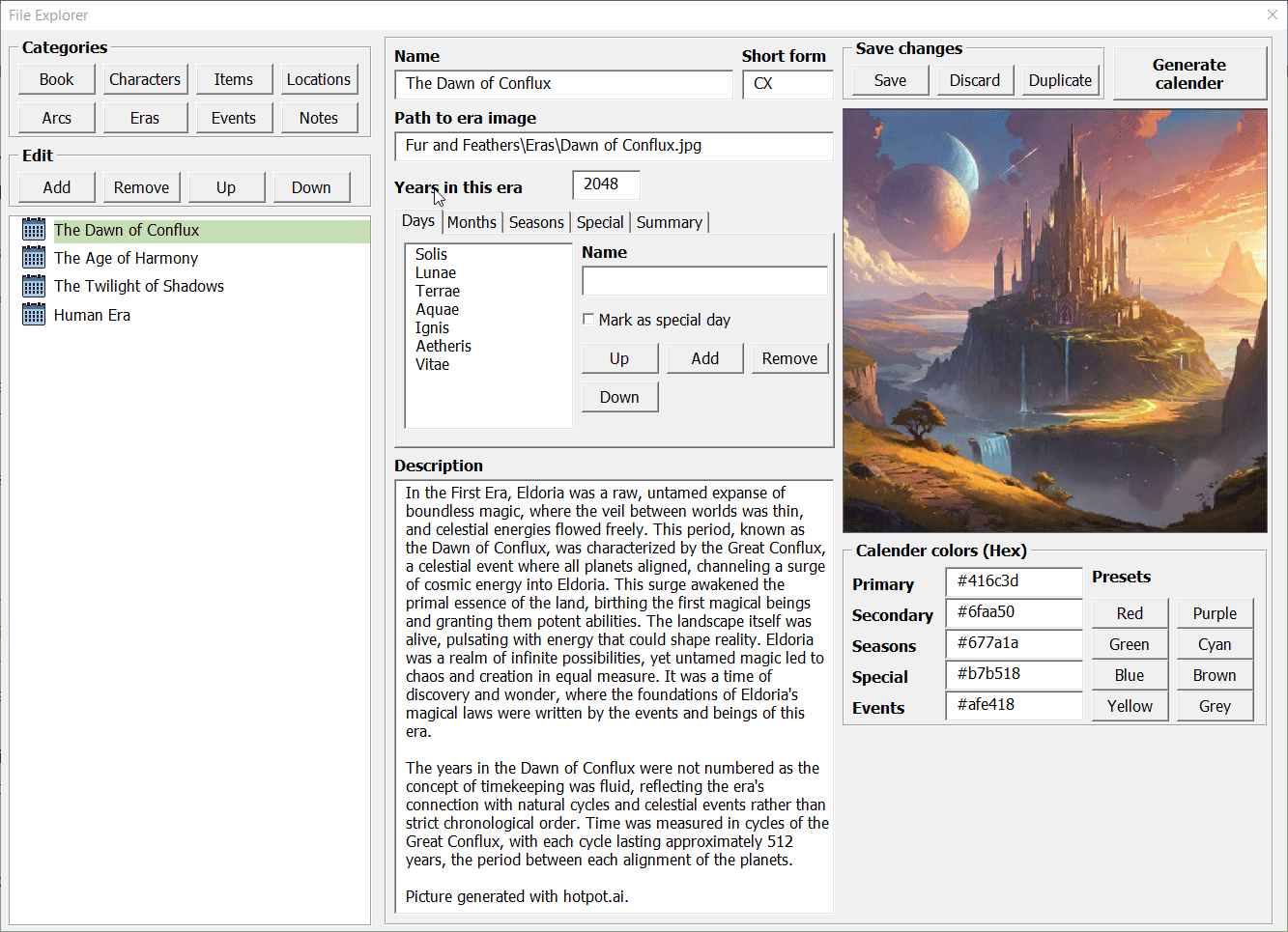The width and height of the screenshot is (1288, 932).
Task: Click calendar icon beside Human Era
Action: 34,315
